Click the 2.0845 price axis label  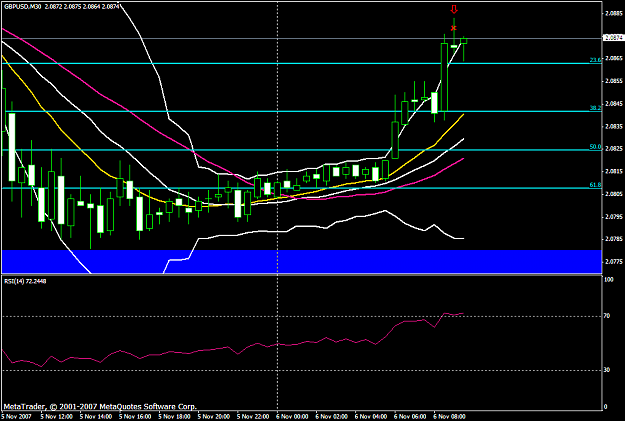[x=614, y=104]
